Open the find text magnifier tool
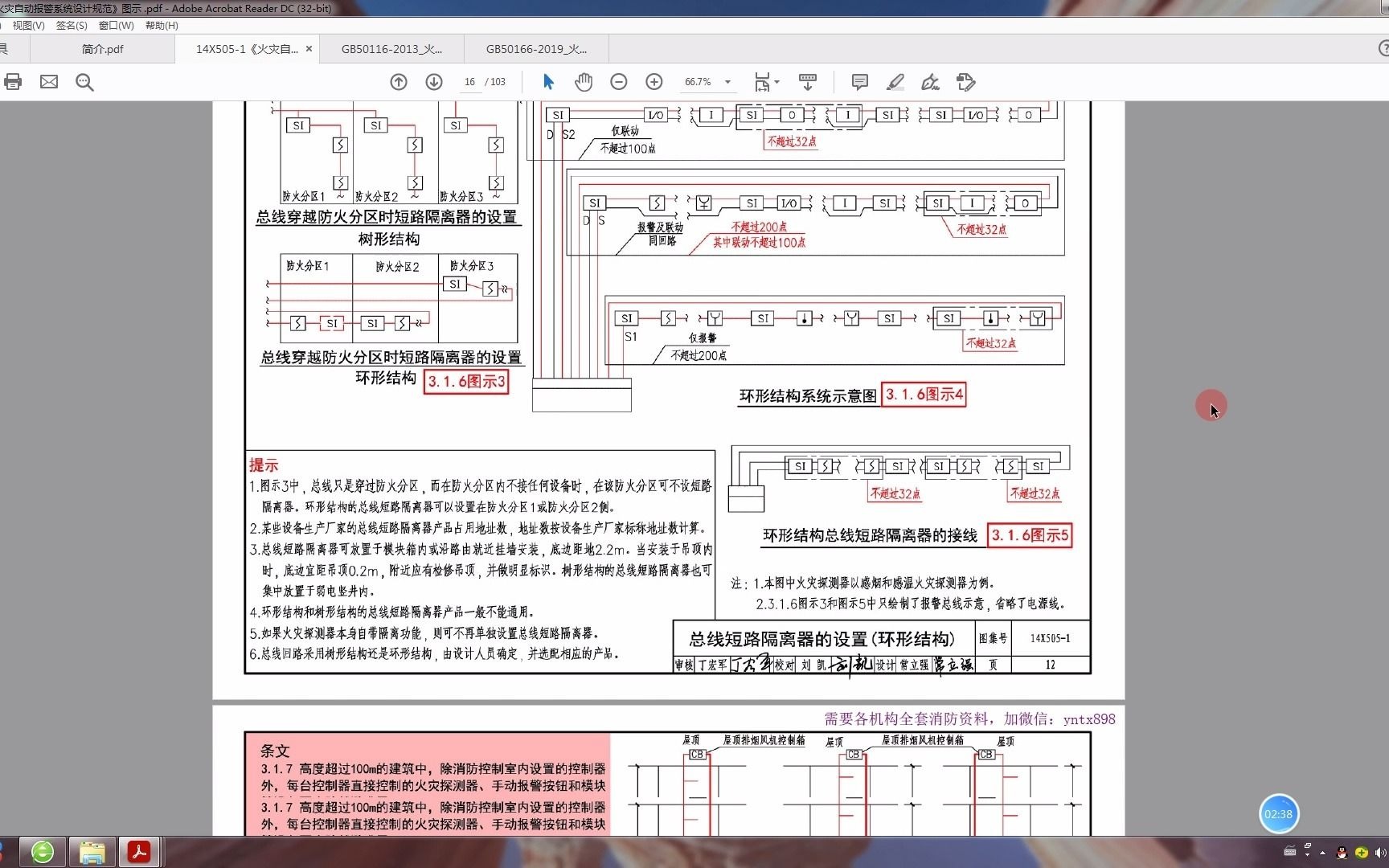This screenshot has width=1389, height=868. pos(84,82)
